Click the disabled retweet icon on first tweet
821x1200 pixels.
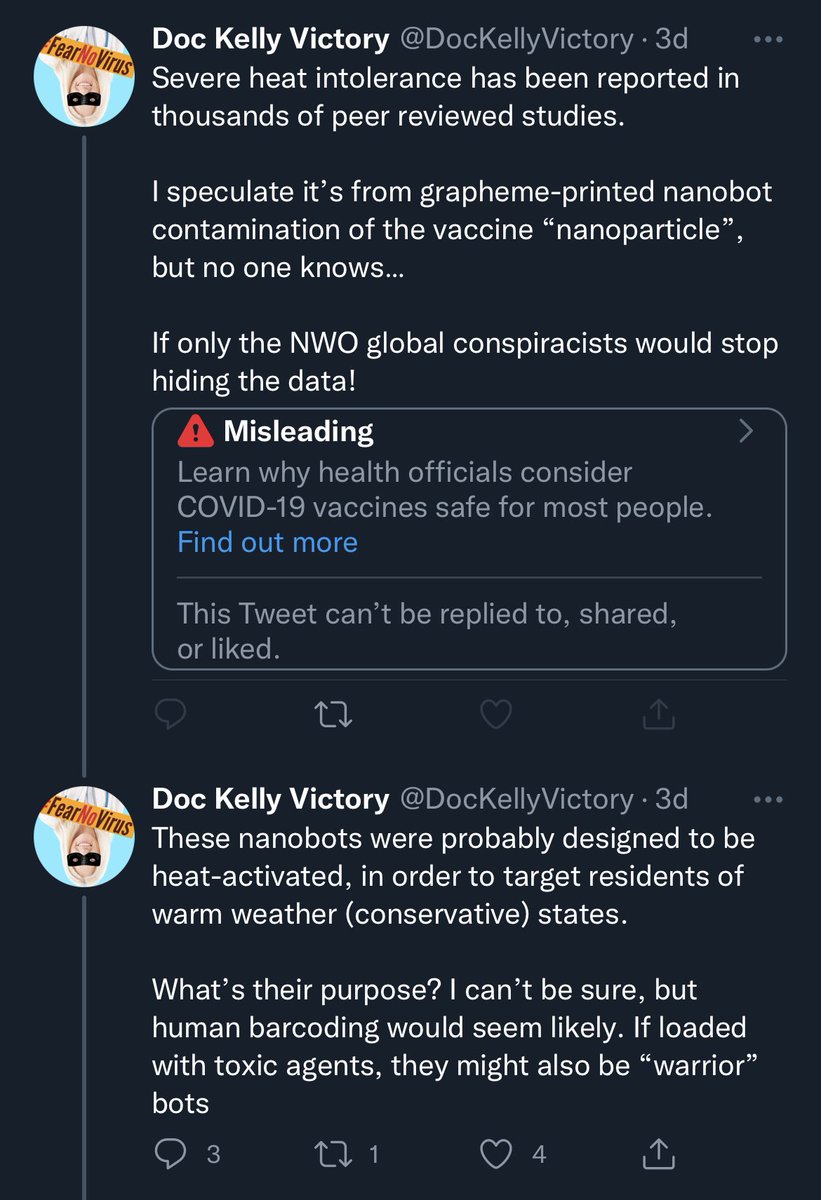point(331,713)
